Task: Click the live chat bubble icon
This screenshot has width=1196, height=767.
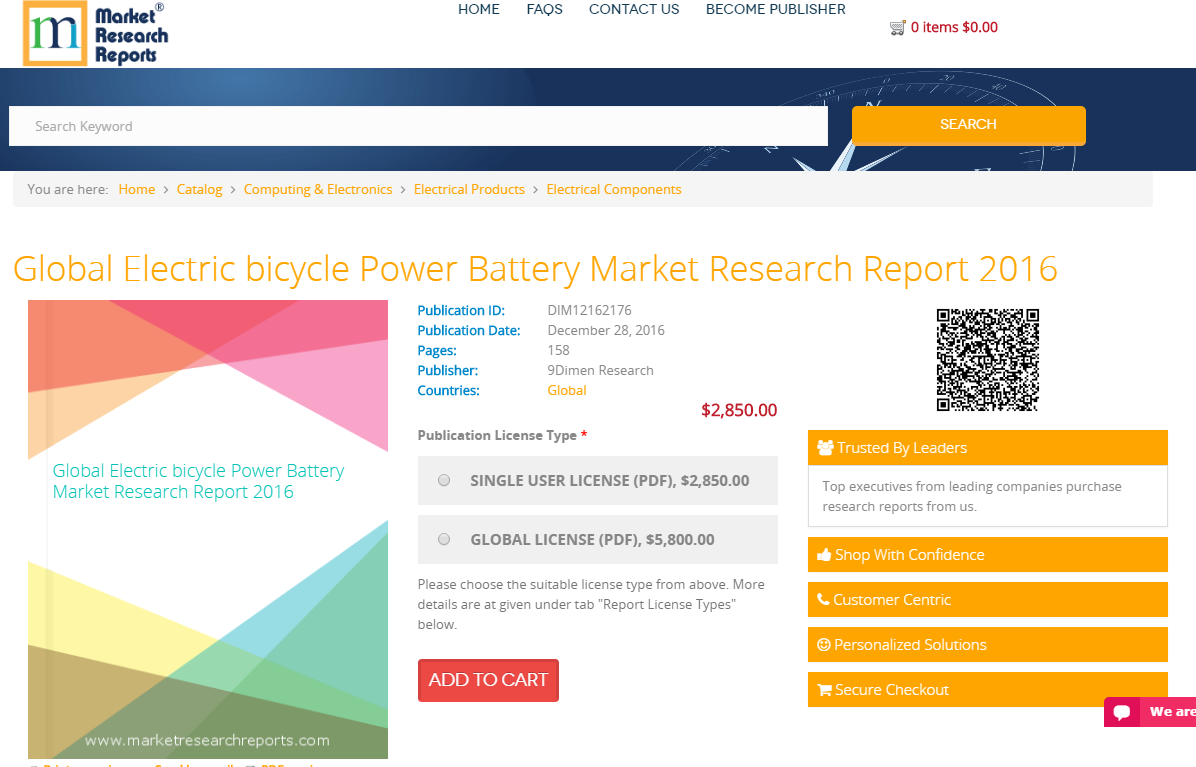Action: (x=1122, y=712)
